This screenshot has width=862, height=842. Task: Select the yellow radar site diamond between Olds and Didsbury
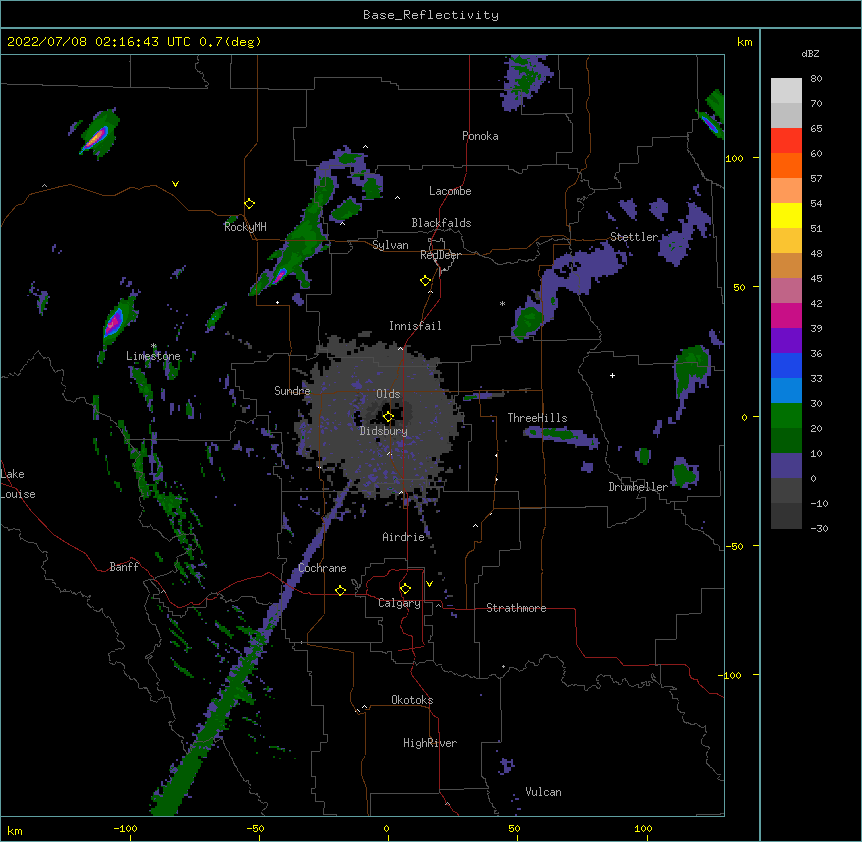[x=388, y=417]
